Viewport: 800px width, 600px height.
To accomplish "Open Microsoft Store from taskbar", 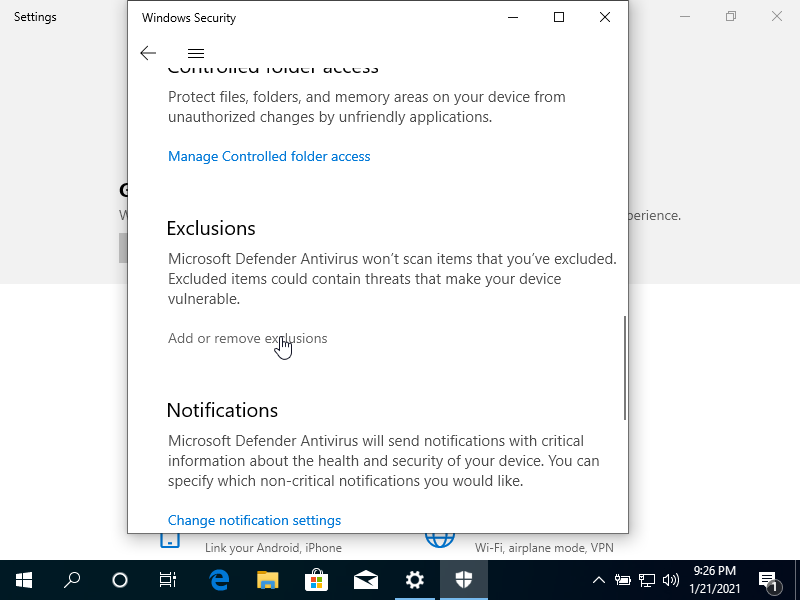I will [x=317, y=580].
